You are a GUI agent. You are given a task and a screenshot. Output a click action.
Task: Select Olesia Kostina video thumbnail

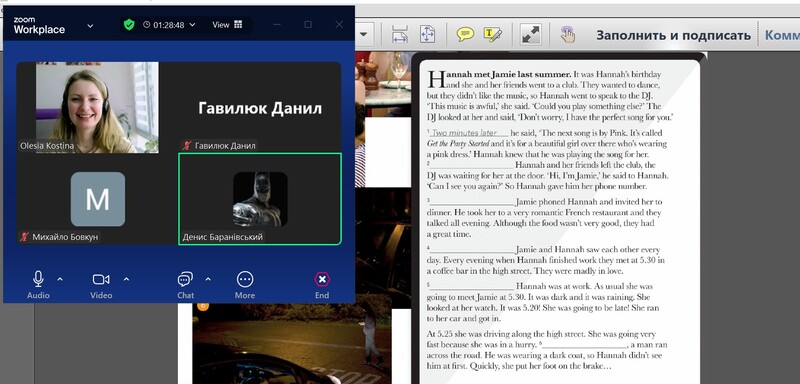coord(97,108)
